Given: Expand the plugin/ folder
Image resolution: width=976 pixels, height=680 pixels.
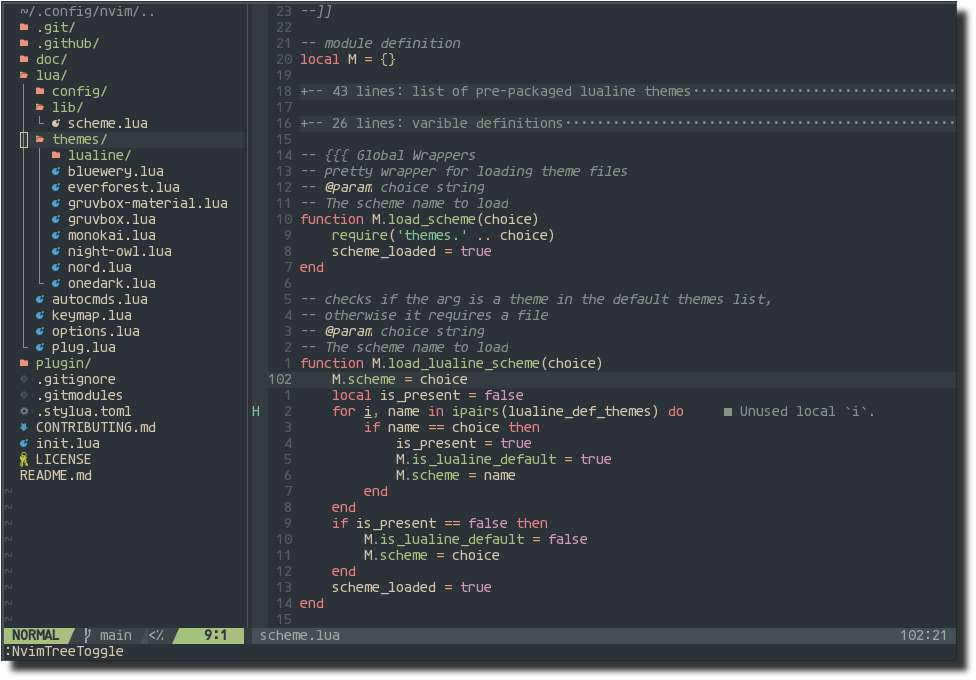Looking at the screenshot, I should point(62,363).
